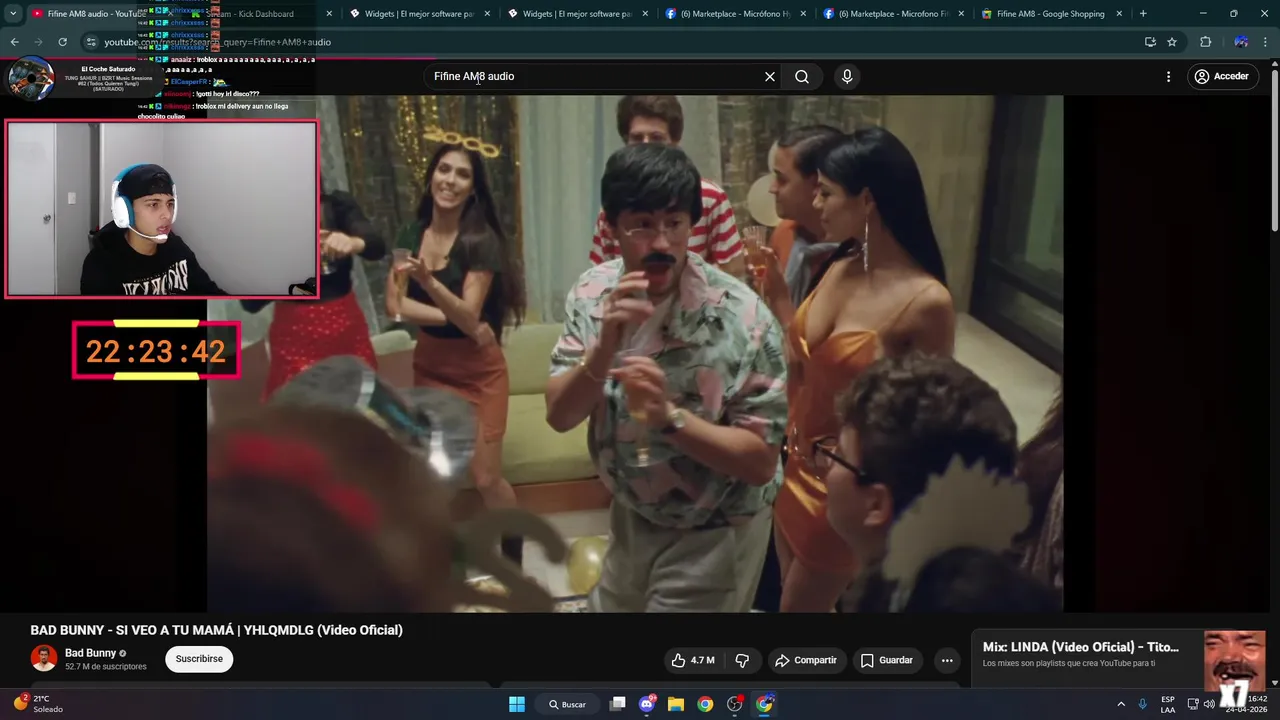Click 52.7 M de suscriptores text
1280x720 pixels.
(106, 666)
